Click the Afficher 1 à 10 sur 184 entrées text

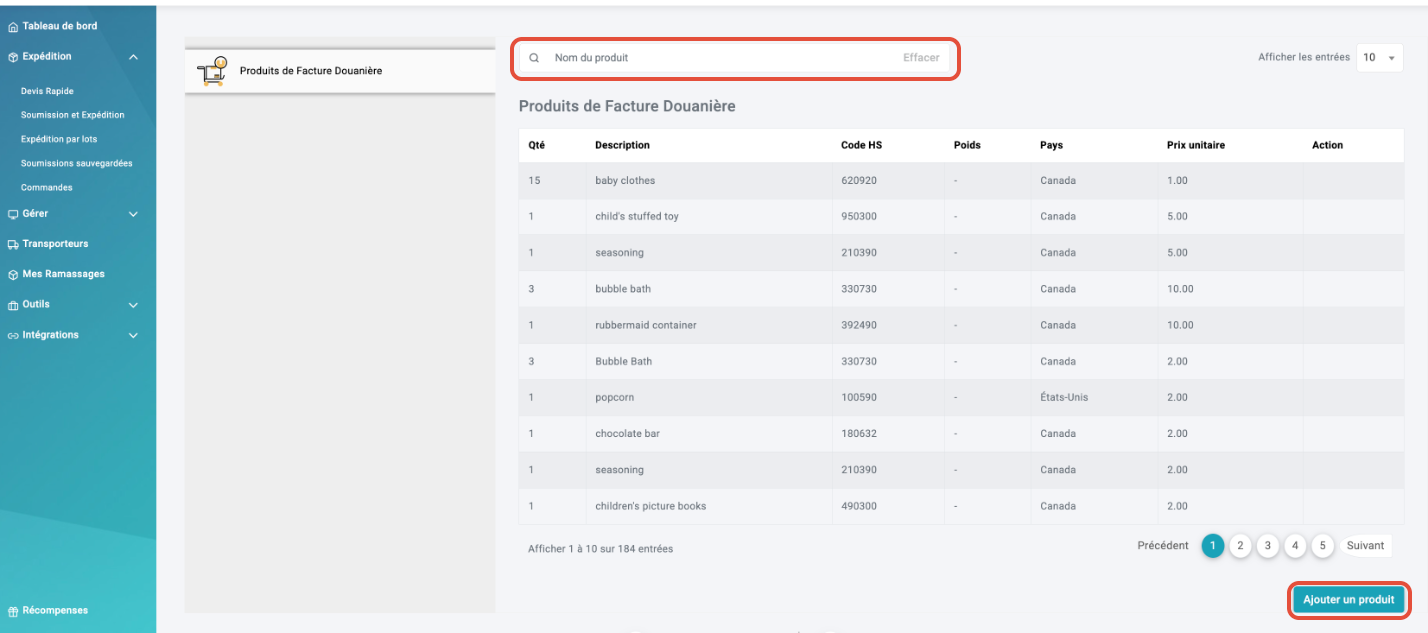point(600,549)
